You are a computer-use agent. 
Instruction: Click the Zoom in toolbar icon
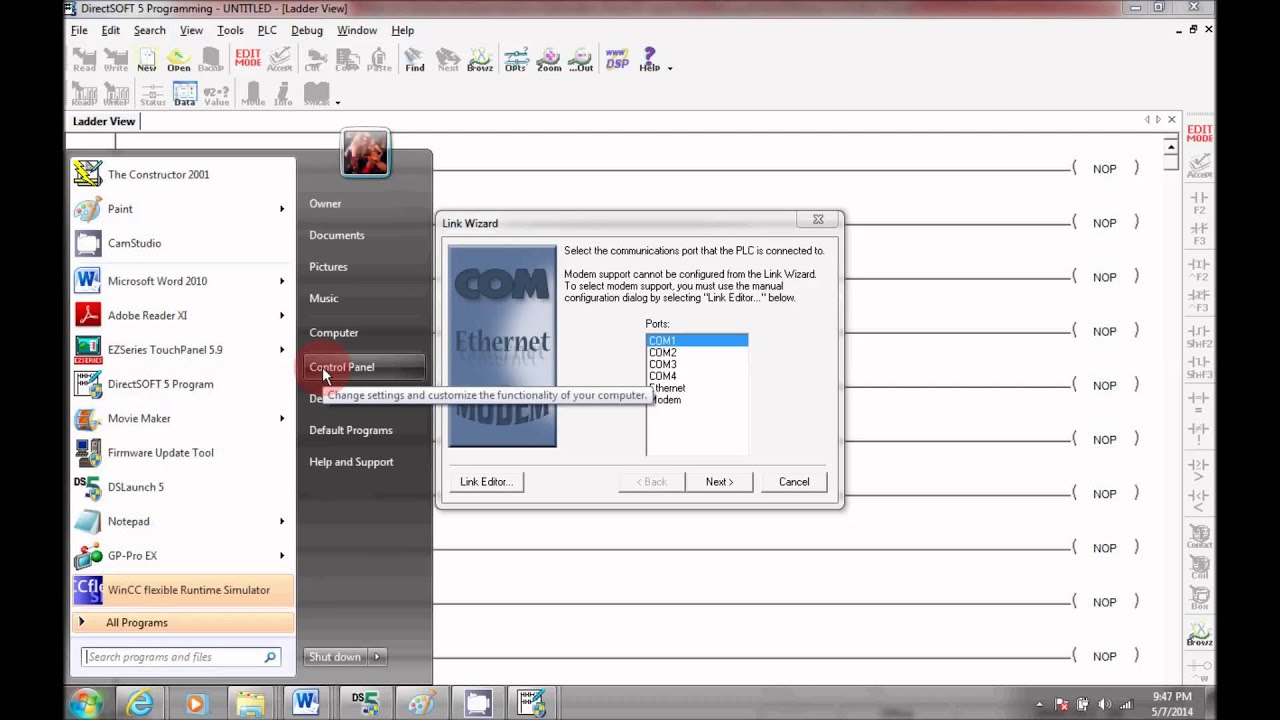click(x=549, y=60)
